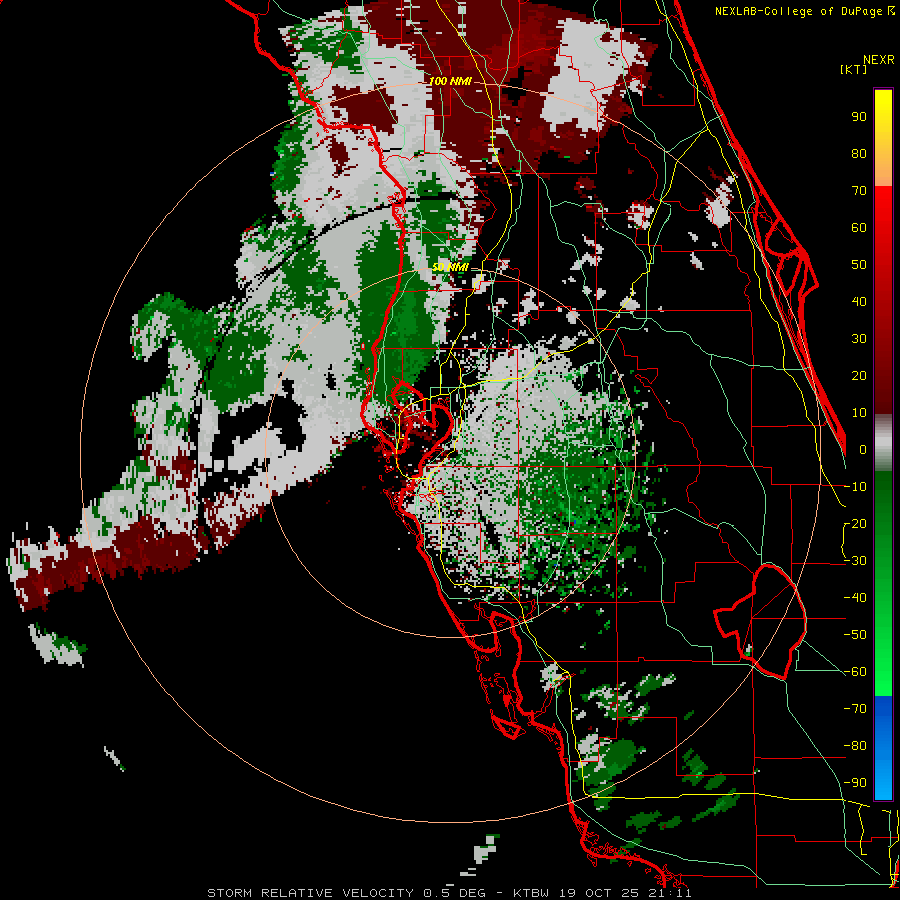Click the -80 scale label
This screenshot has height=900, width=900.
[855, 746]
